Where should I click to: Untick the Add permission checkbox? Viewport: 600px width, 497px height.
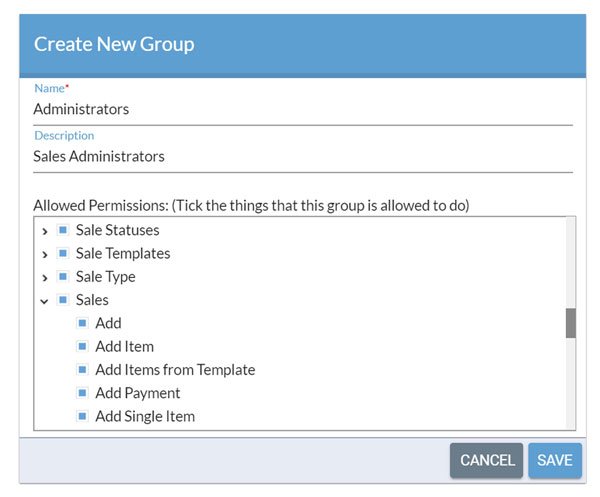[82, 323]
